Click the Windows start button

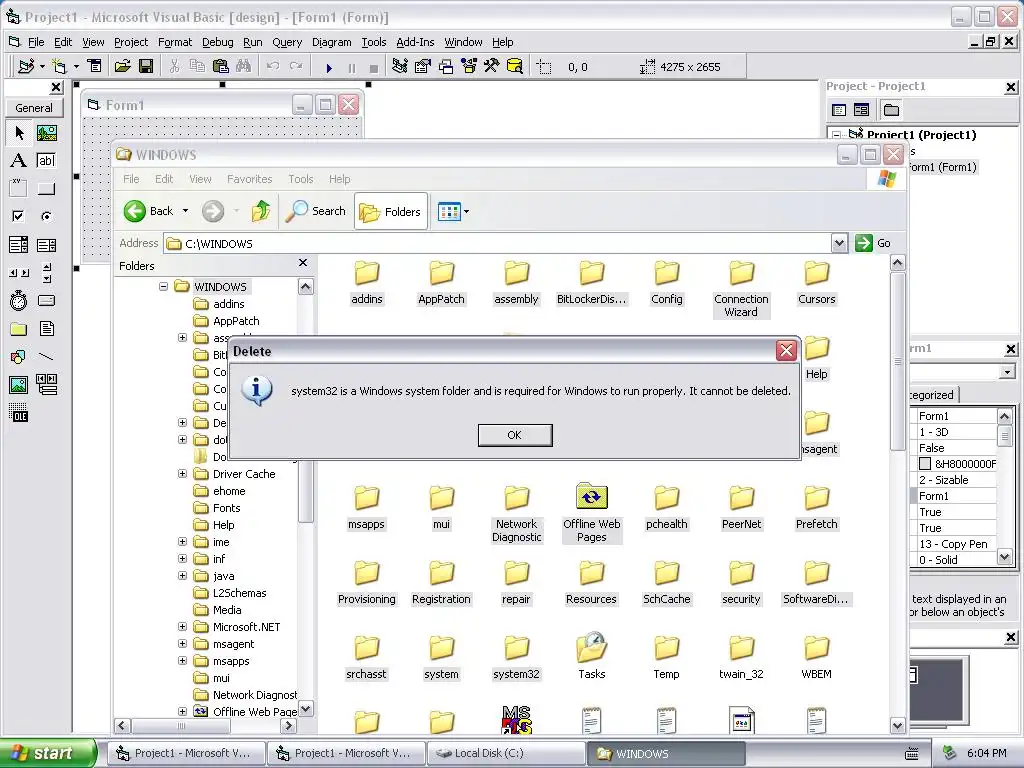[x=47, y=753]
